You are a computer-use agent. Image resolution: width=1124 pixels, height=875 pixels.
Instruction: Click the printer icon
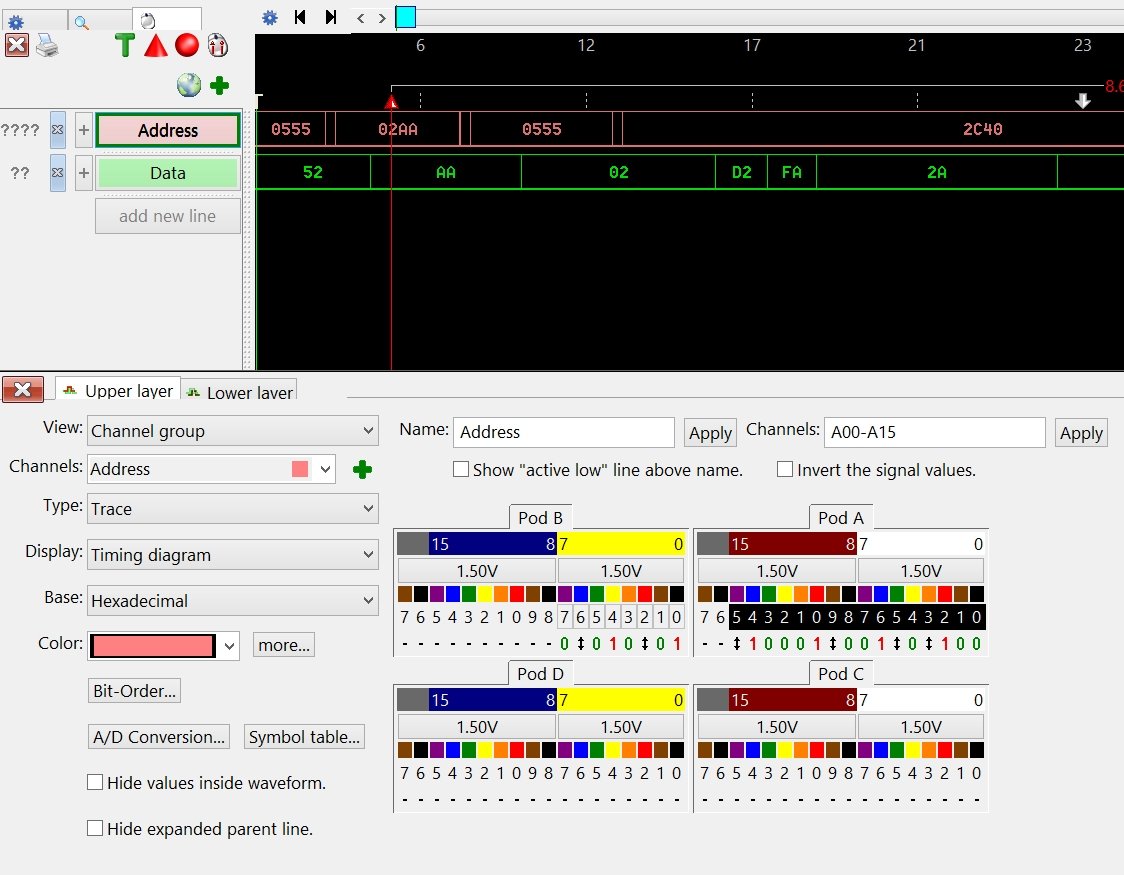click(48, 45)
